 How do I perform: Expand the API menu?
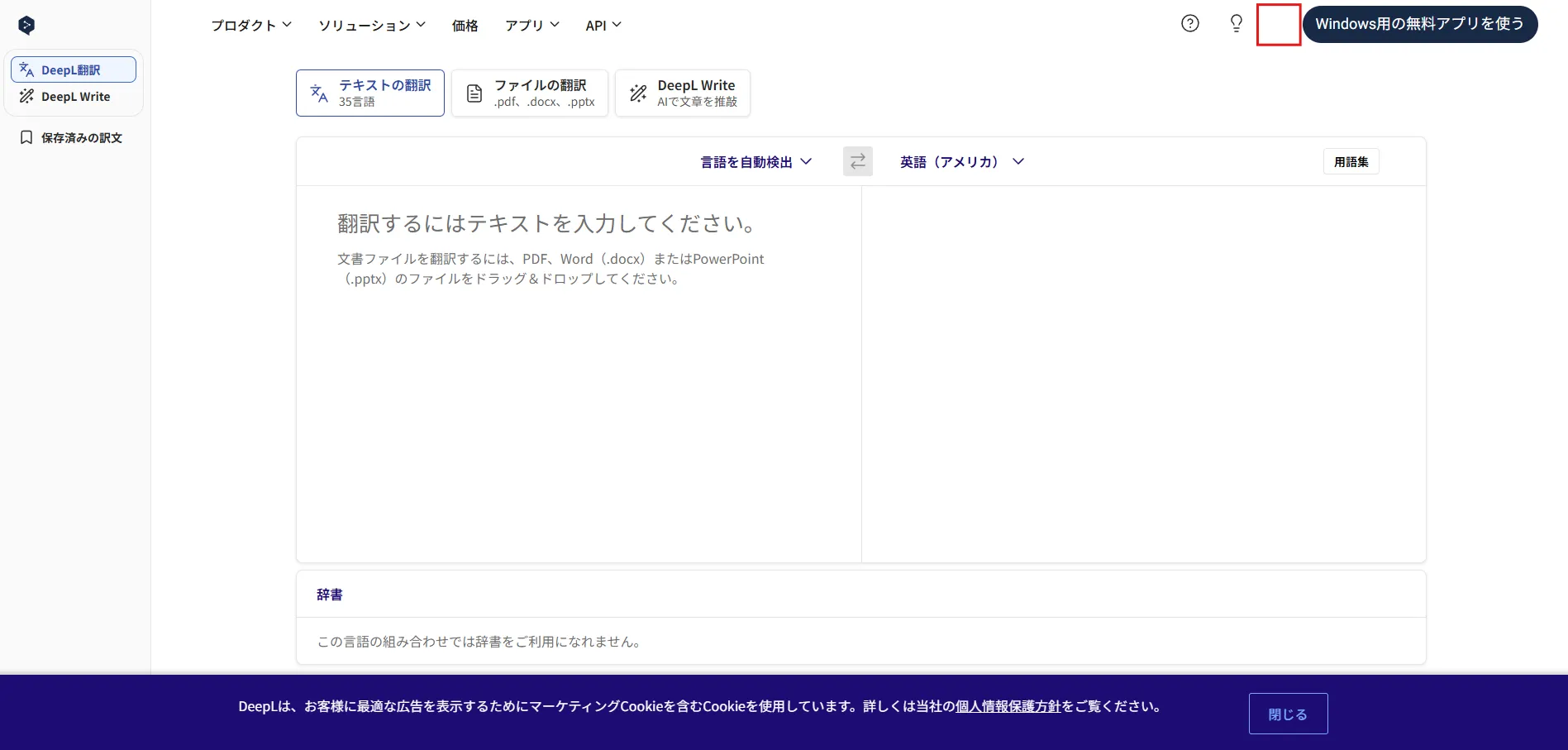pos(603,26)
